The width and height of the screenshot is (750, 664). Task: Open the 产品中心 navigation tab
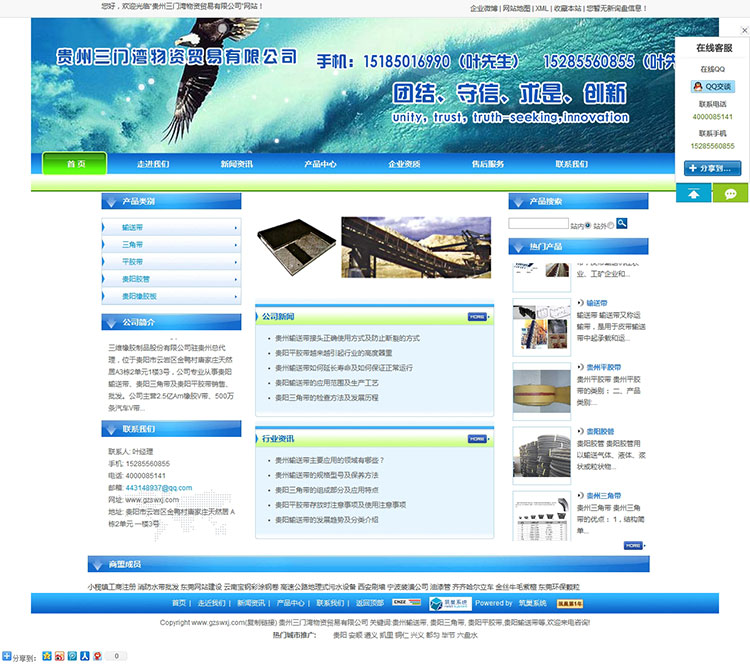click(x=320, y=164)
